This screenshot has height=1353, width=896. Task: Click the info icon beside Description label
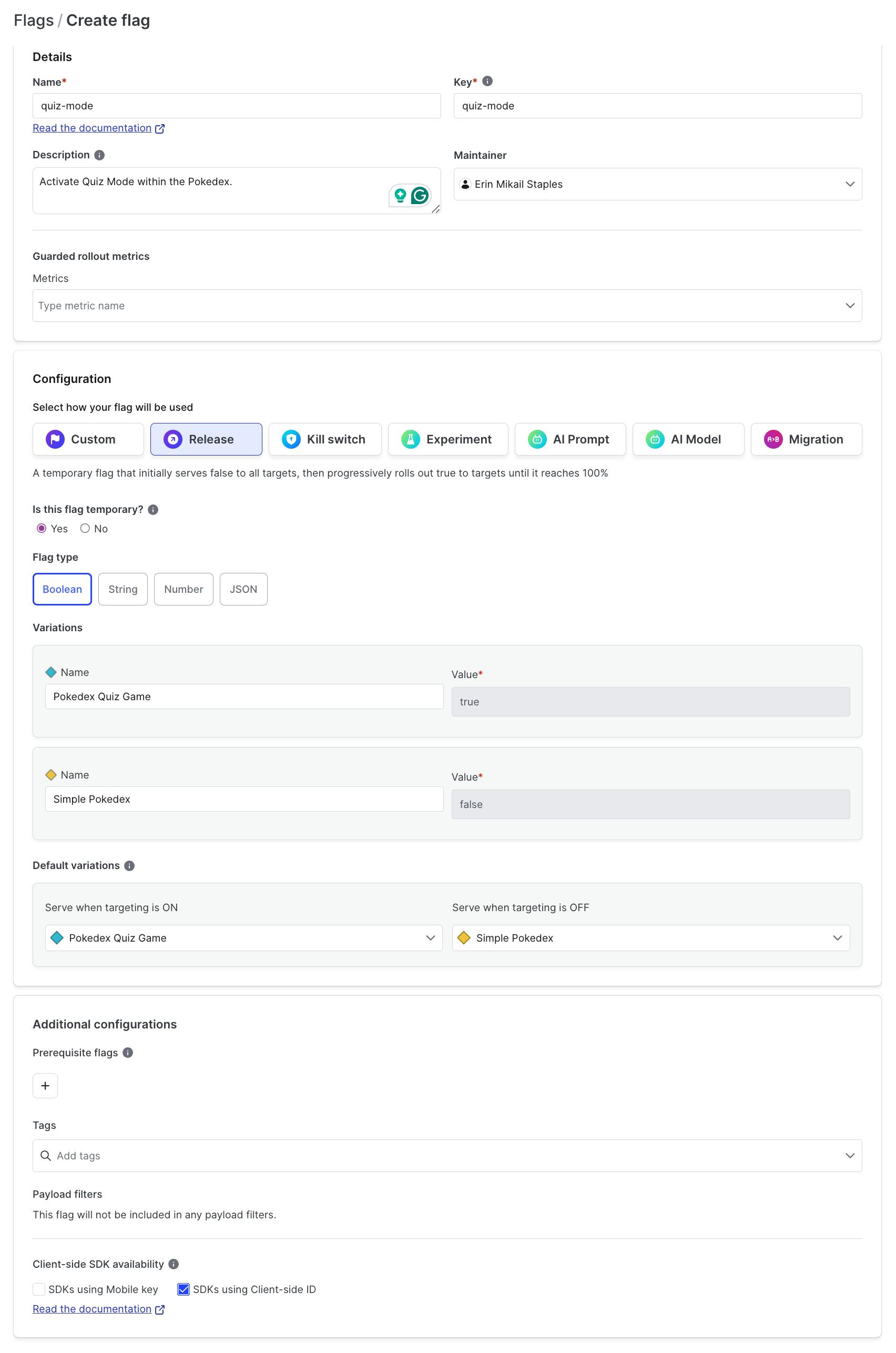click(x=99, y=156)
